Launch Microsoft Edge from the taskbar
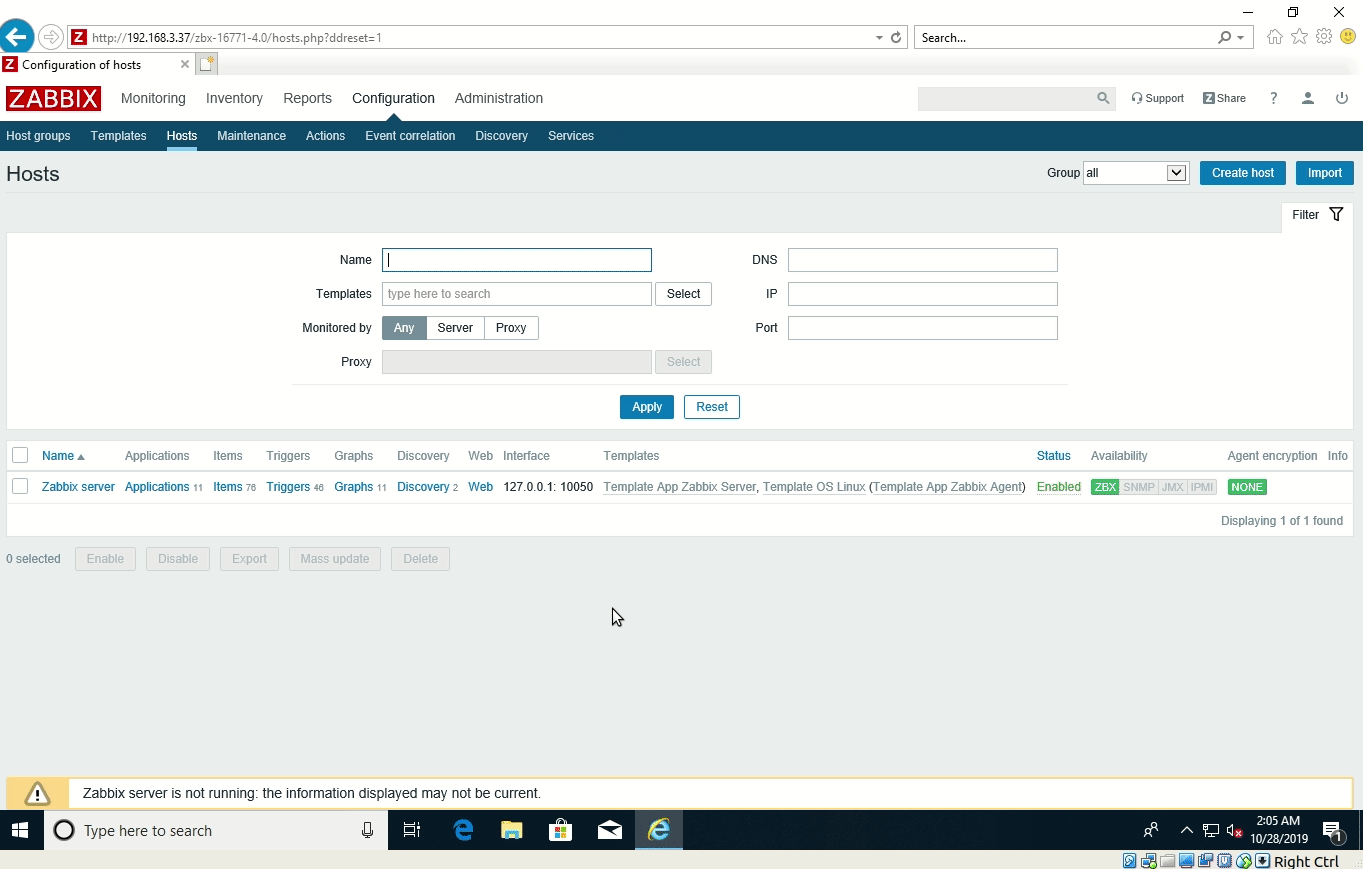The image size is (1363, 869). pyautogui.click(x=463, y=830)
